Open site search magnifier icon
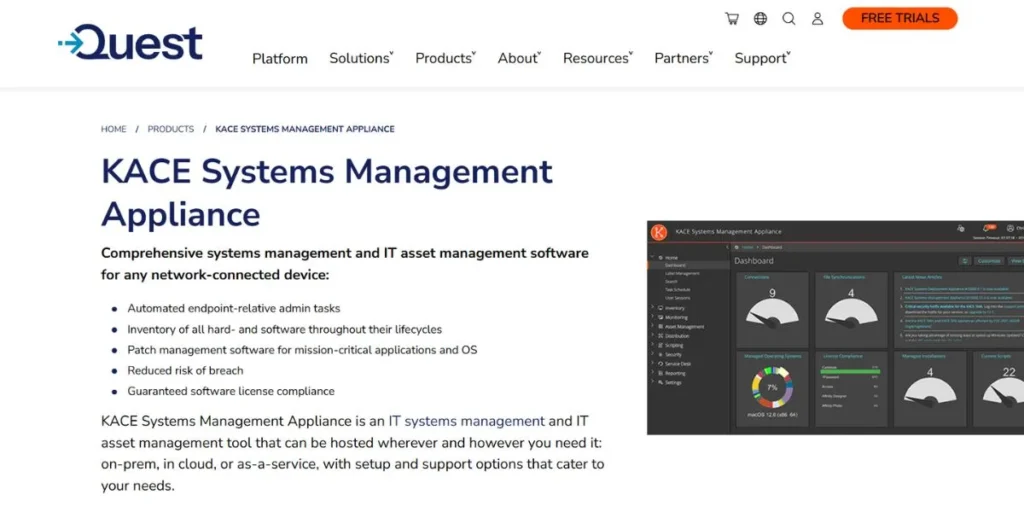1024x512 pixels. tap(789, 18)
